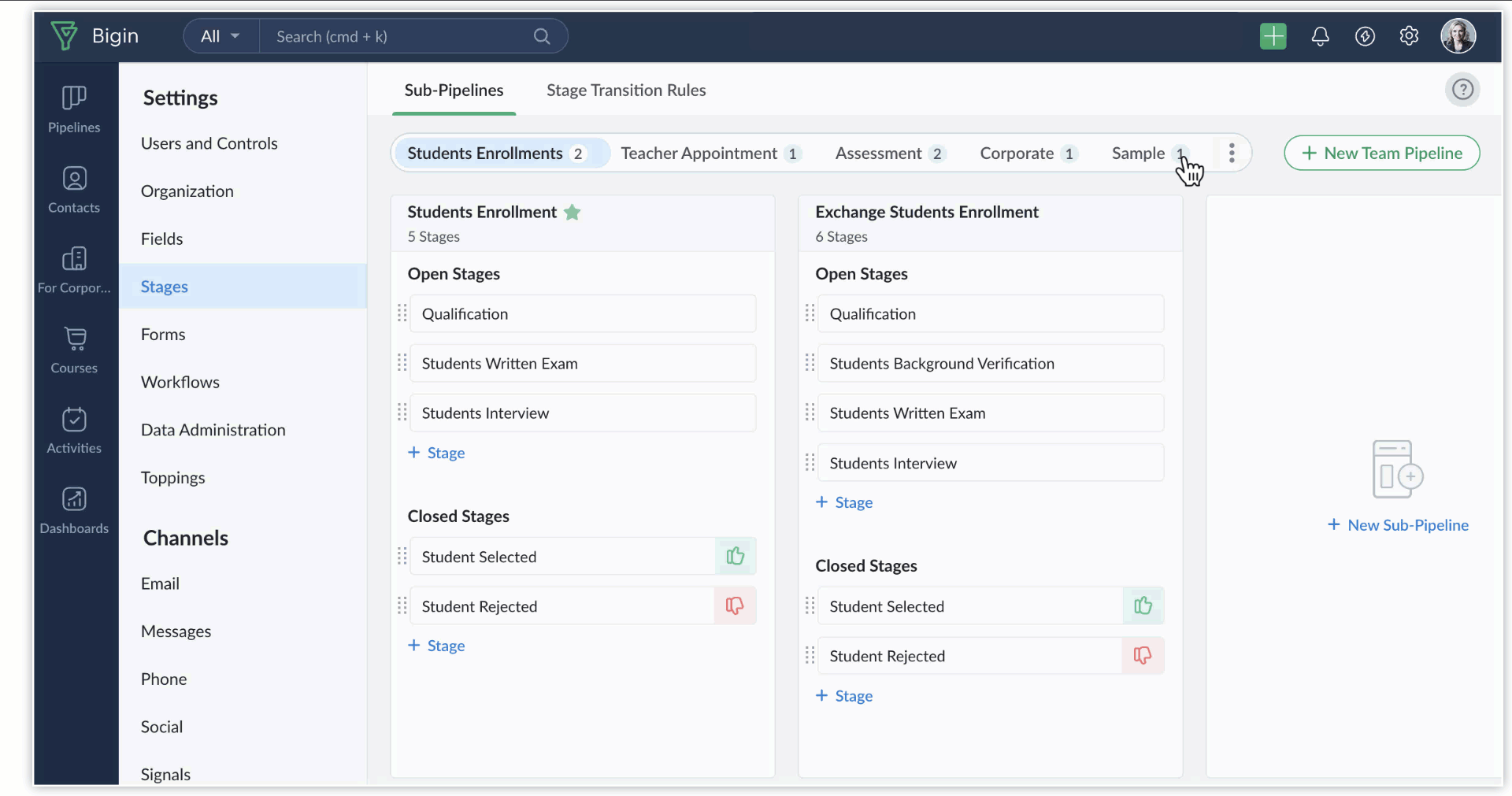Viewport: 1512px width, 796px height.
Task: Open the user profile avatar
Action: click(1458, 36)
